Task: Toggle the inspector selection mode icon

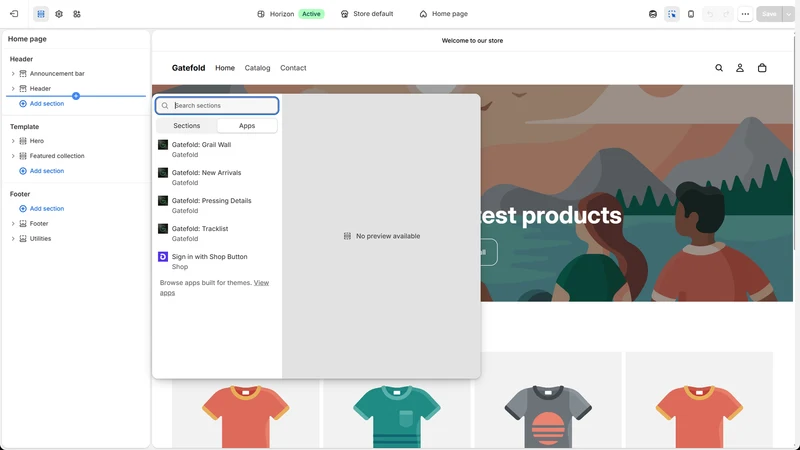Action: tap(672, 14)
